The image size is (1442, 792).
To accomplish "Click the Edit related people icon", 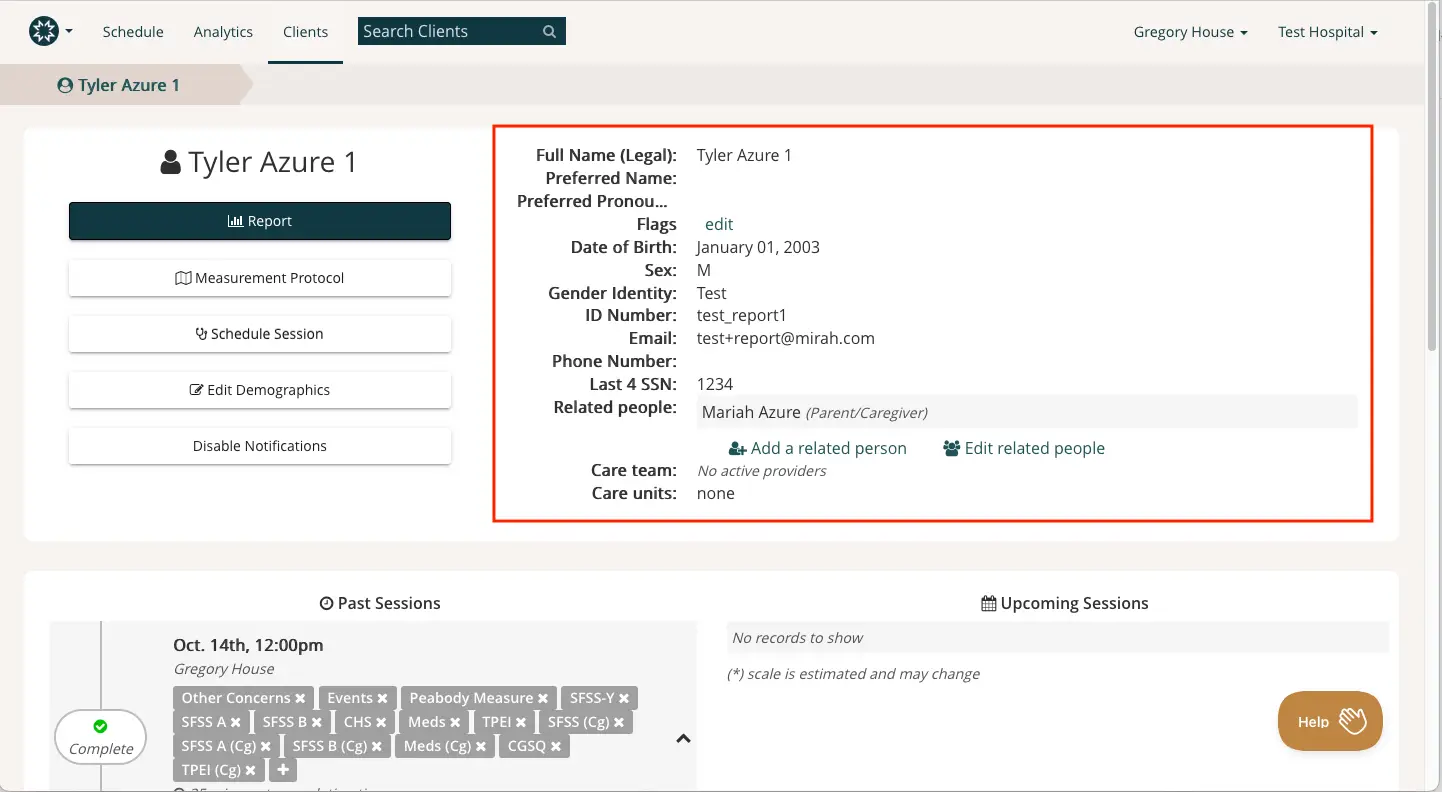I will pyautogui.click(x=948, y=448).
